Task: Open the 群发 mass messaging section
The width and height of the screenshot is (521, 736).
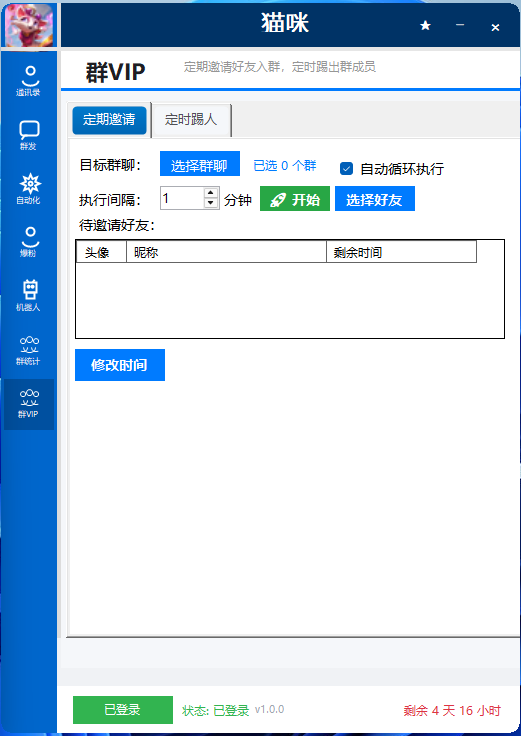Action: tap(29, 136)
